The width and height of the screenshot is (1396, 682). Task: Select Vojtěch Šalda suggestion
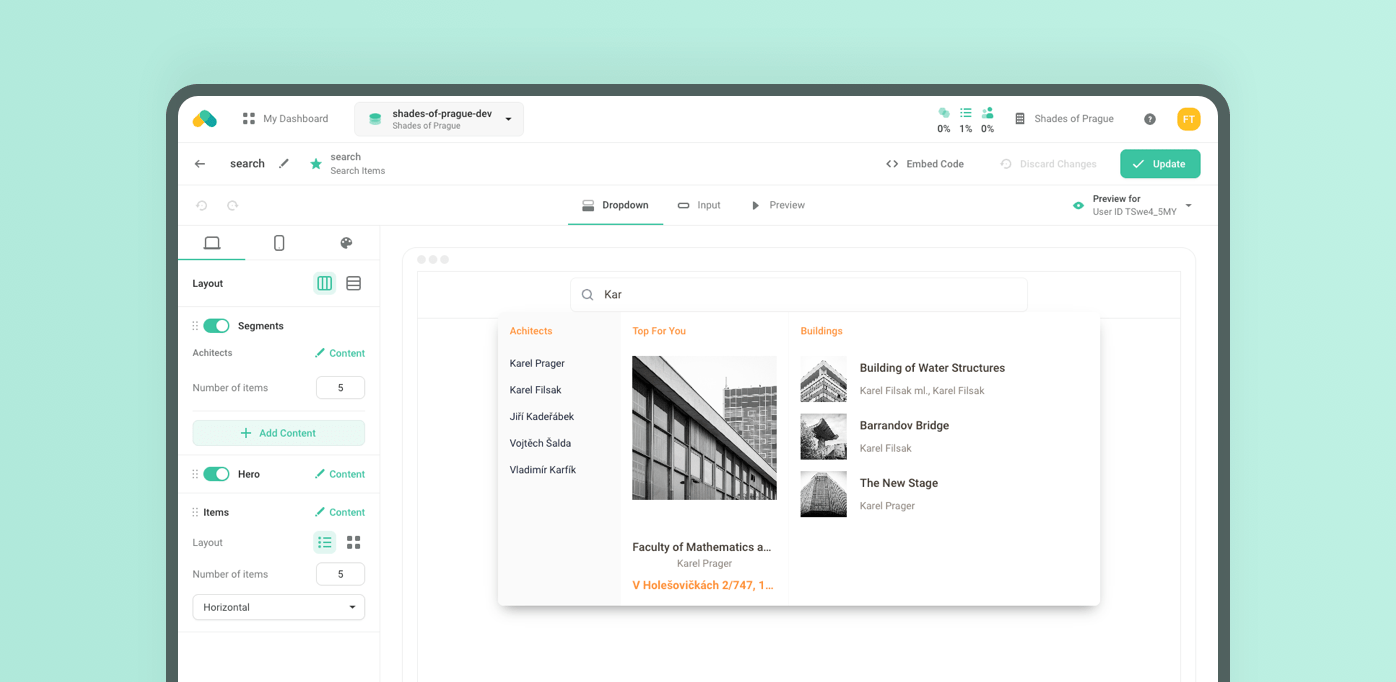tap(540, 443)
